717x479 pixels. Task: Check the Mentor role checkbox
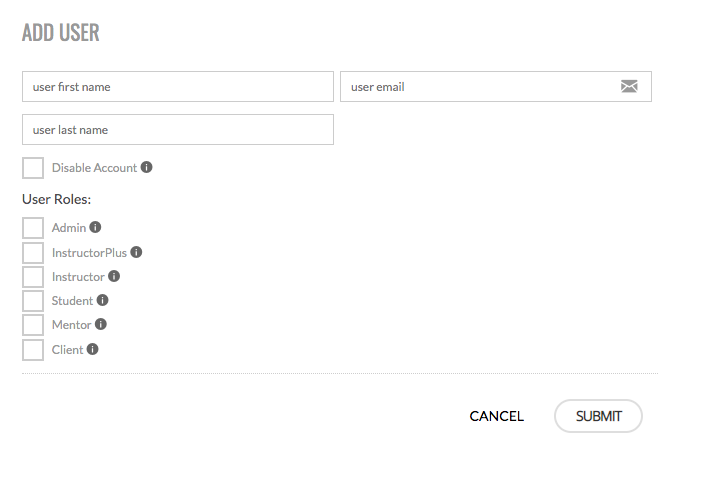point(33,325)
